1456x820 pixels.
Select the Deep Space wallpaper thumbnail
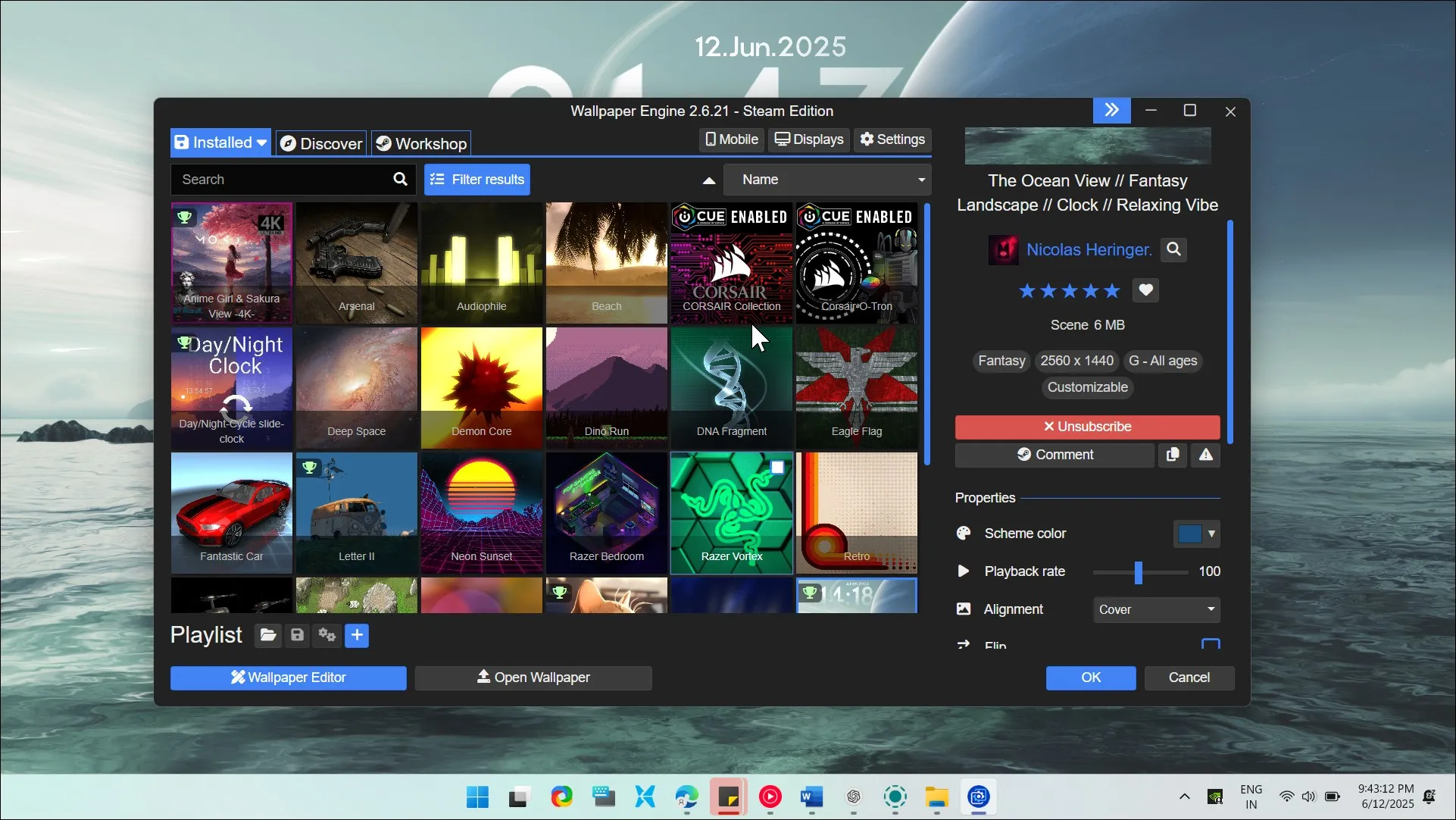point(356,387)
